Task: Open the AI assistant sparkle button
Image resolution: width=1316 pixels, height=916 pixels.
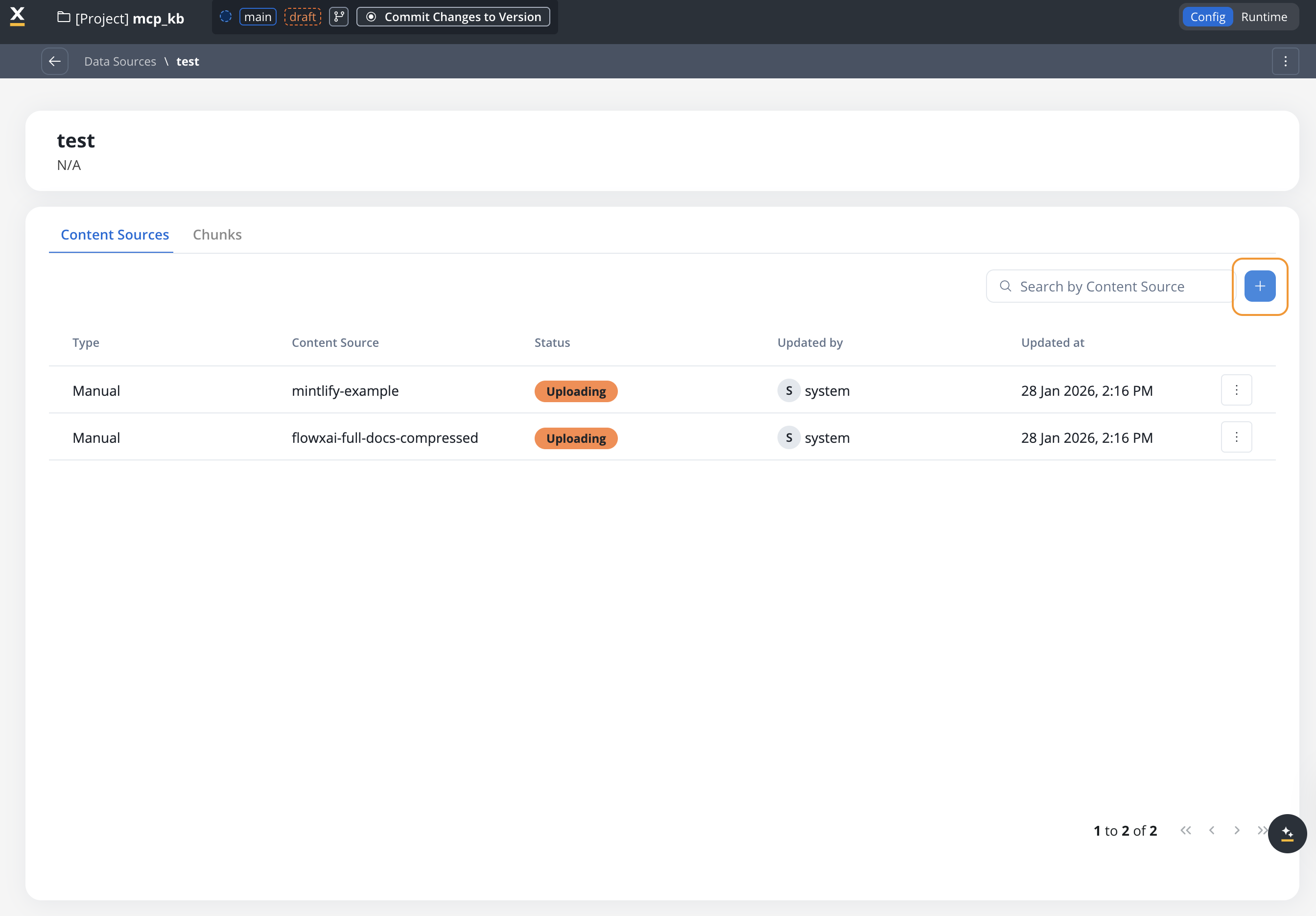Action: click(x=1287, y=833)
